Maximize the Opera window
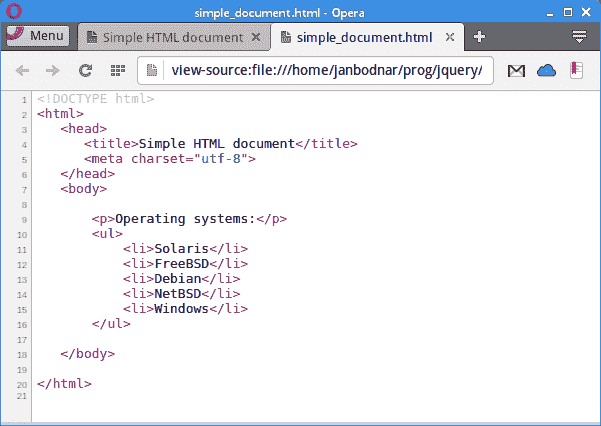Viewport: 601px width, 426px height. (x=568, y=12)
